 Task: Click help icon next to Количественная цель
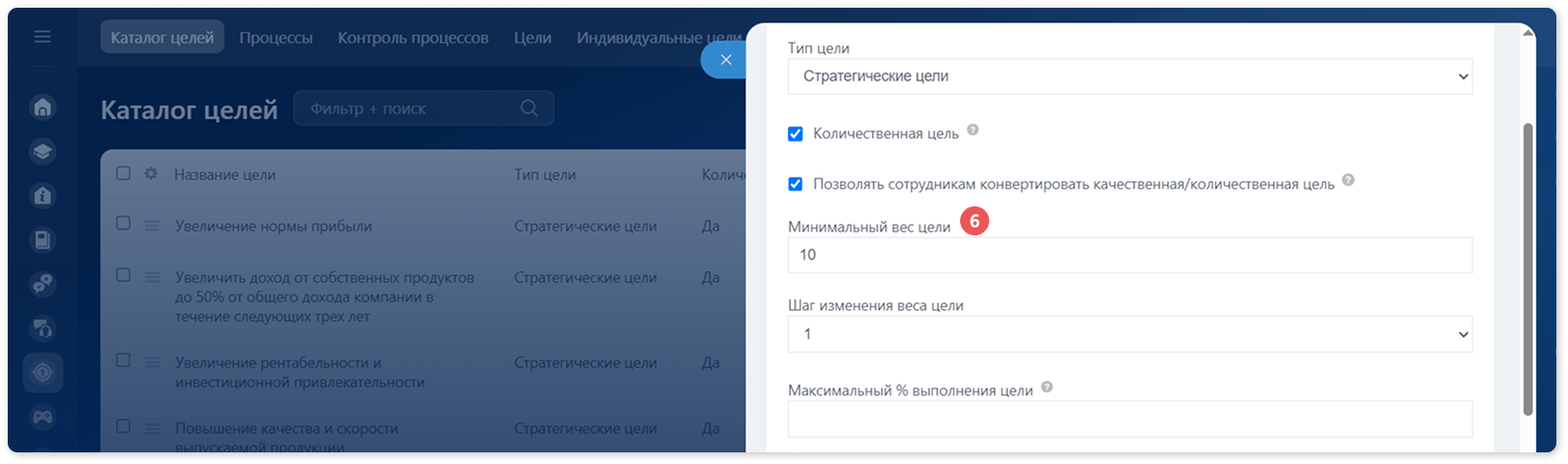click(973, 130)
